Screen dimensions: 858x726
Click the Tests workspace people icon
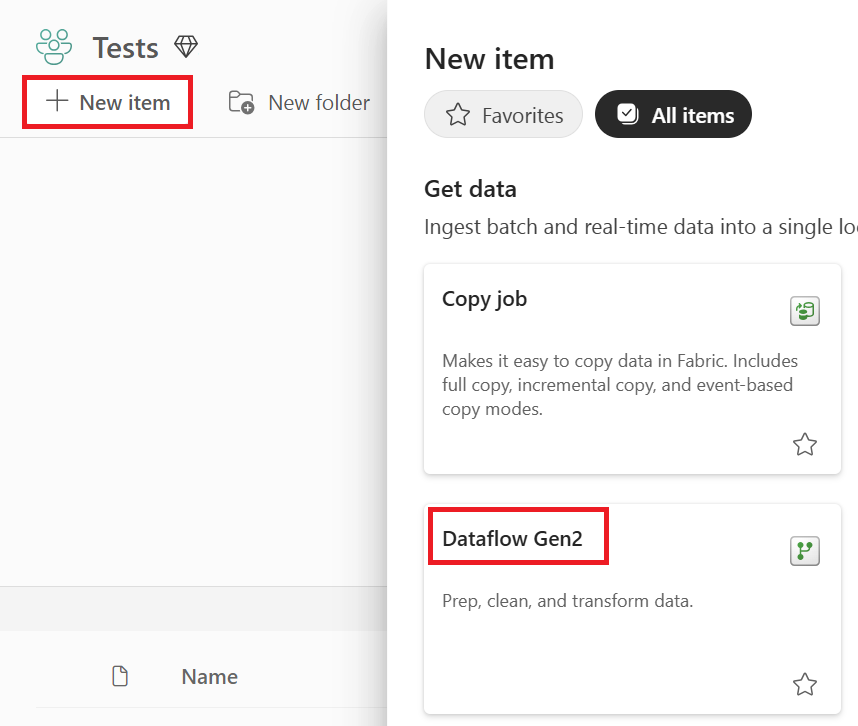pos(54,46)
